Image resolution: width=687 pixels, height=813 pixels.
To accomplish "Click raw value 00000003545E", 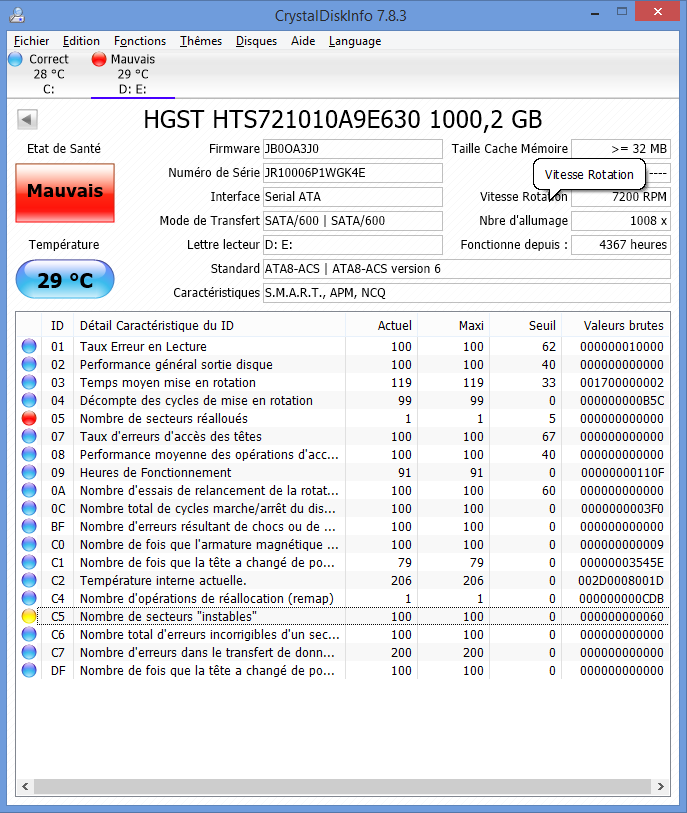I will pyautogui.click(x=622, y=563).
